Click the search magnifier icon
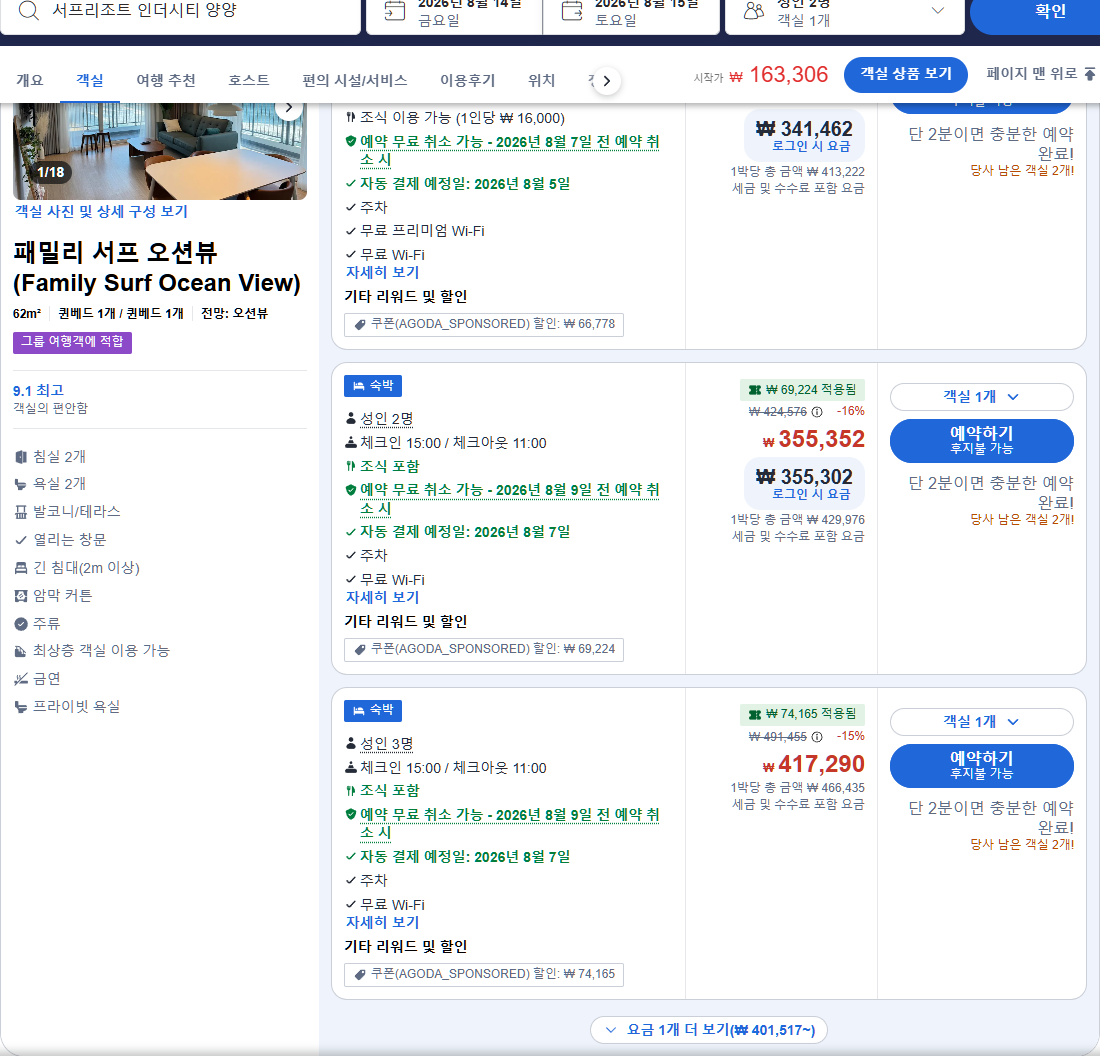 tap(28, 11)
